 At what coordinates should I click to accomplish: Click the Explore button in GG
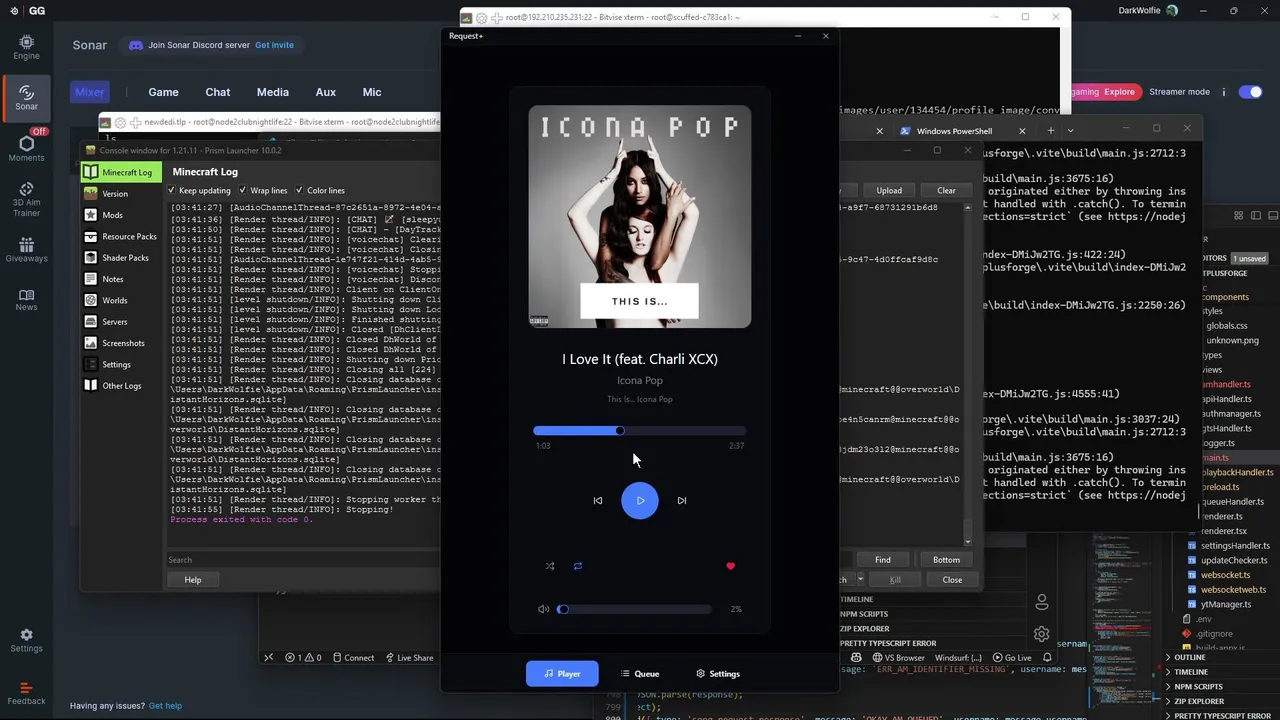coord(1119,92)
